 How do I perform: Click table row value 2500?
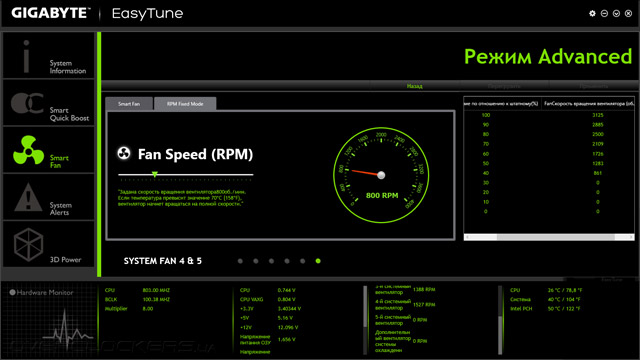click(598, 134)
